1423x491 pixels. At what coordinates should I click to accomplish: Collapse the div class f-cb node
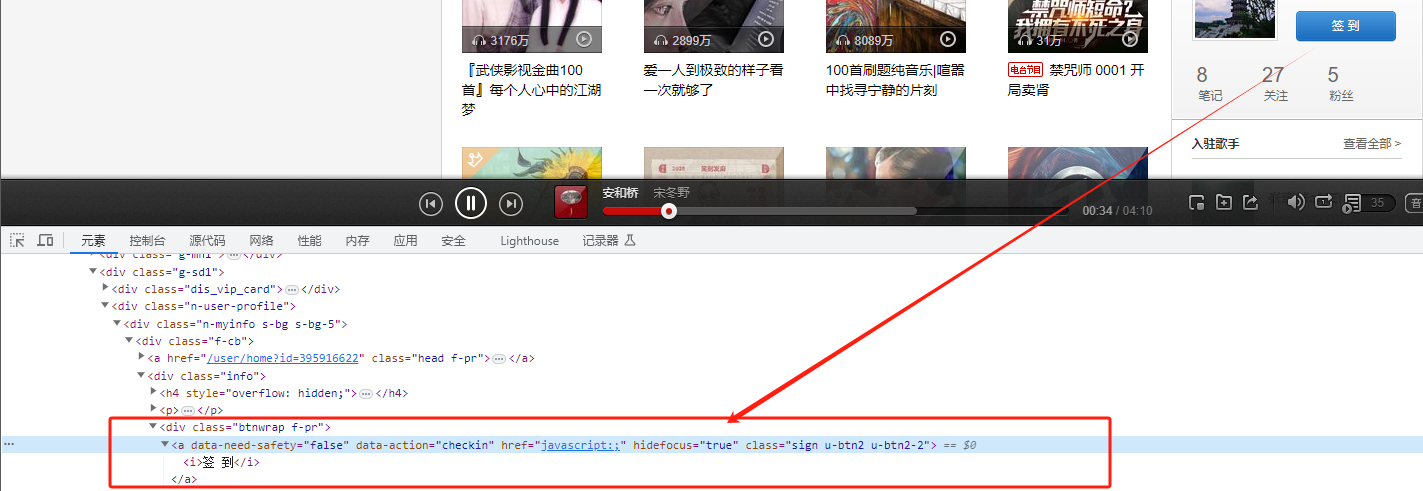[129, 341]
